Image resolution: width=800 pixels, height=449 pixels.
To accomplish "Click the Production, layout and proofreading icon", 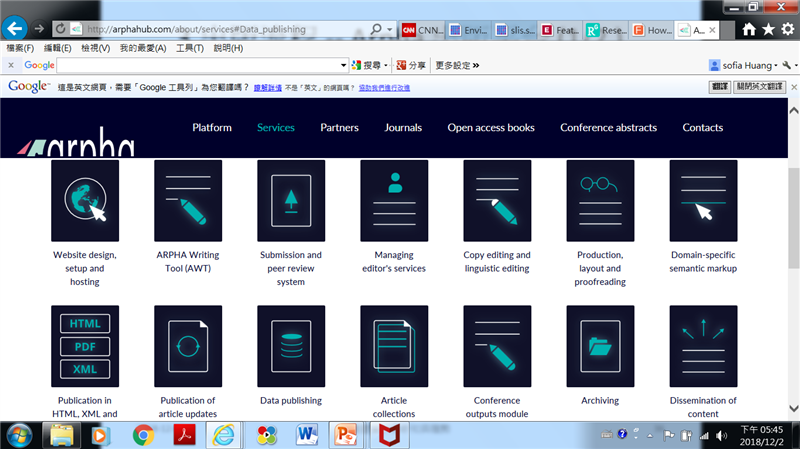I will pos(600,201).
